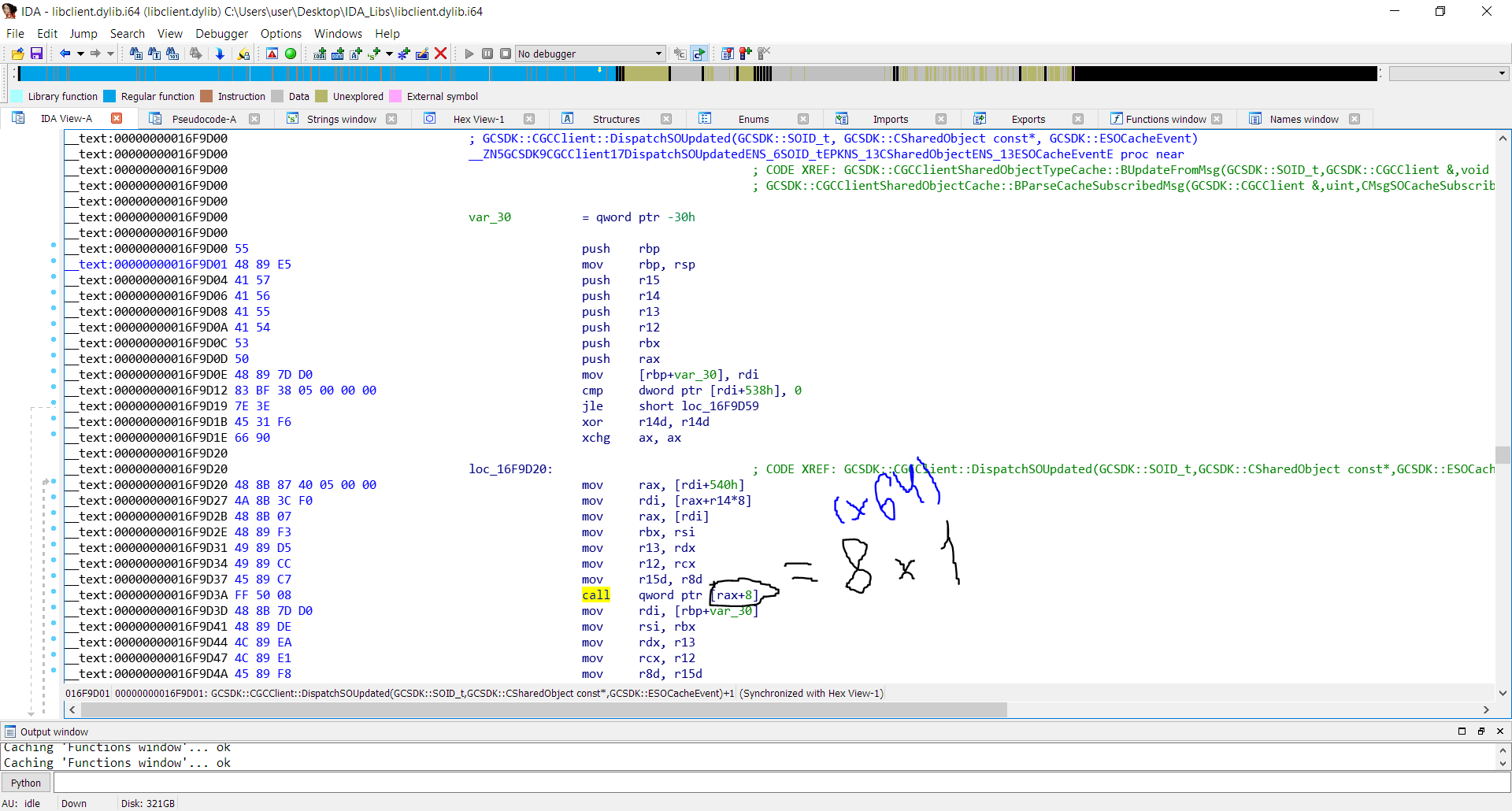Click the pencil edit toolbar icon
Screen dimensions: 1512x811
pyautogui.click(x=422, y=54)
